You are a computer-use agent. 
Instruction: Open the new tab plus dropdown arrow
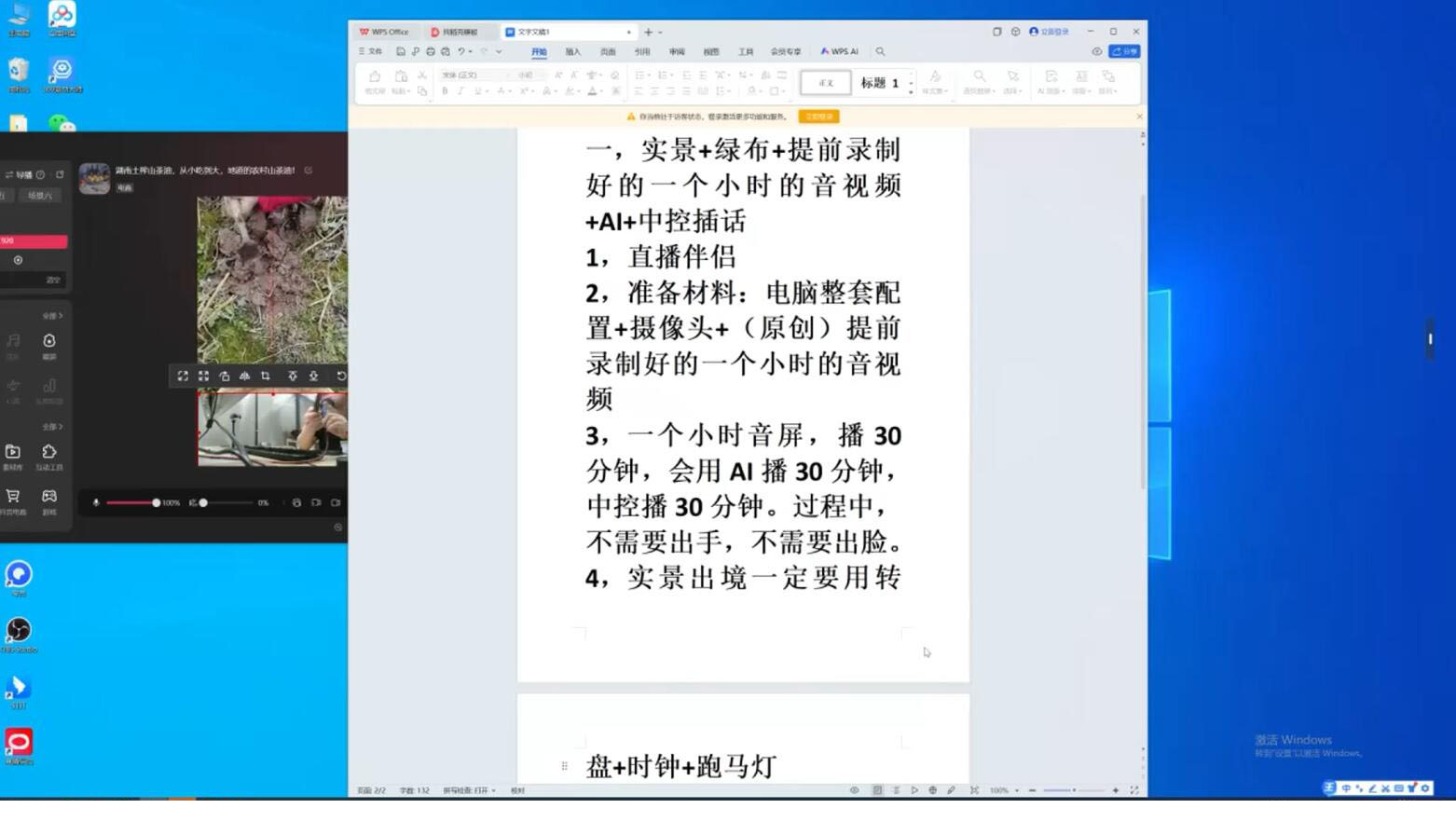click(660, 33)
